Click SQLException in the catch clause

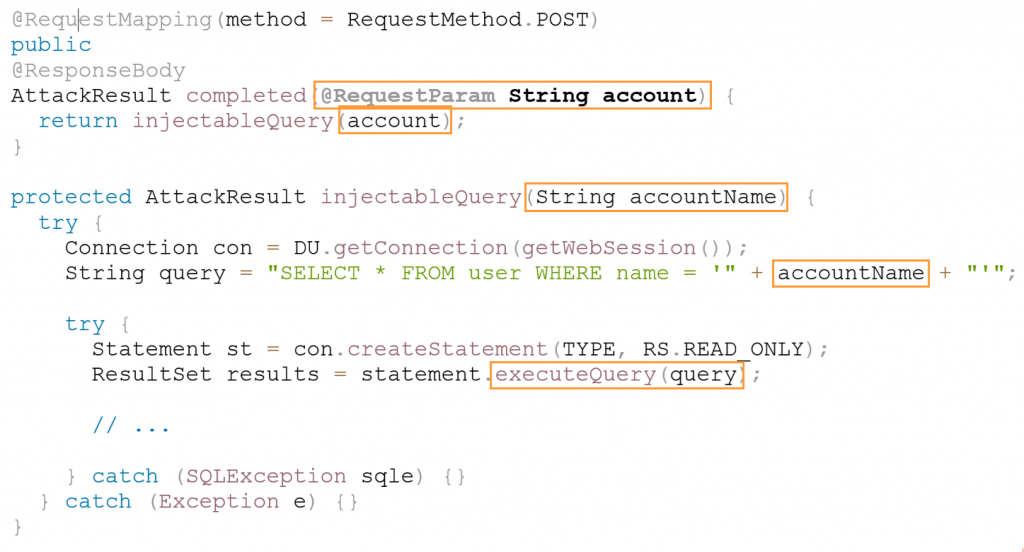point(266,476)
